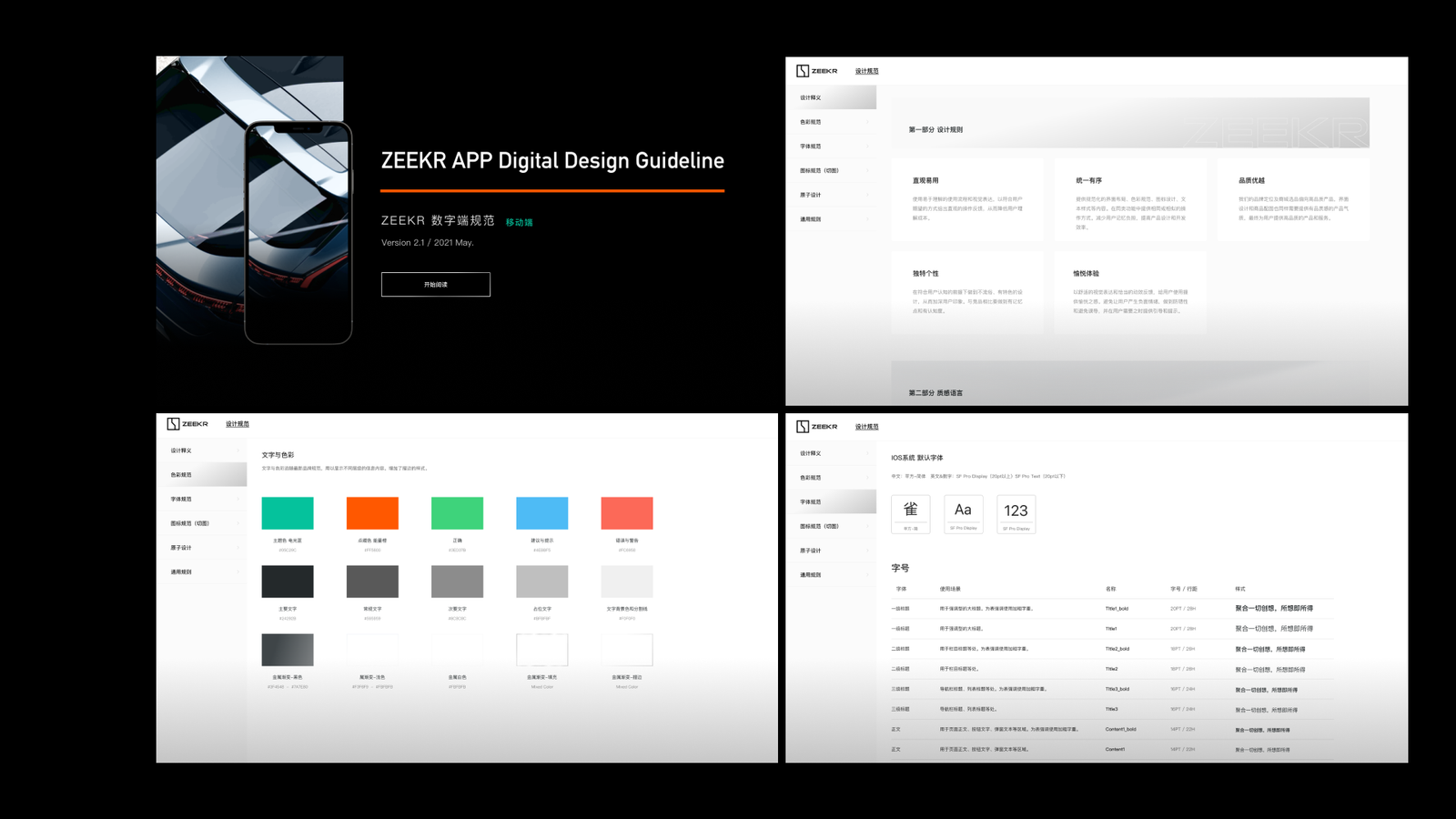Click the phone mockup on the cover
This screenshot has height=819, width=1456.
click(x=298, y=232)
